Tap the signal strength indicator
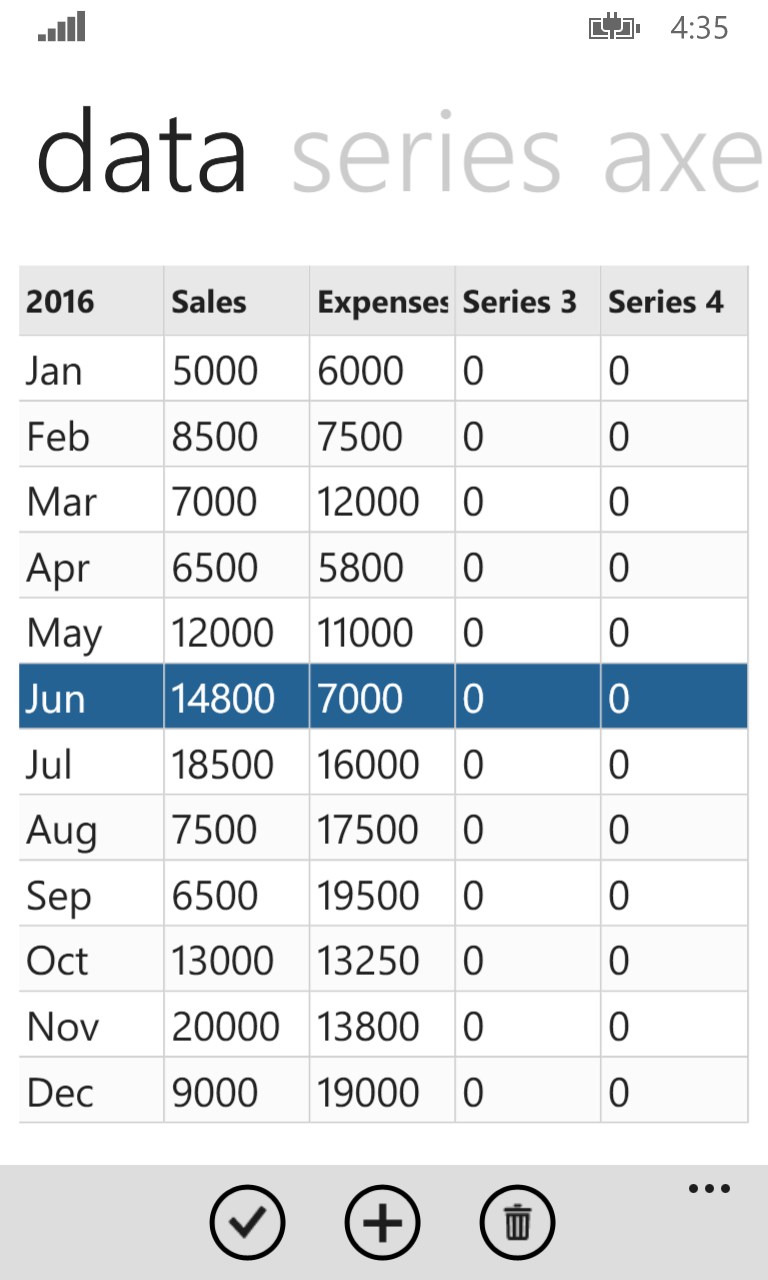This screenshot has width=768, height=1280. [x=62, y=27]
